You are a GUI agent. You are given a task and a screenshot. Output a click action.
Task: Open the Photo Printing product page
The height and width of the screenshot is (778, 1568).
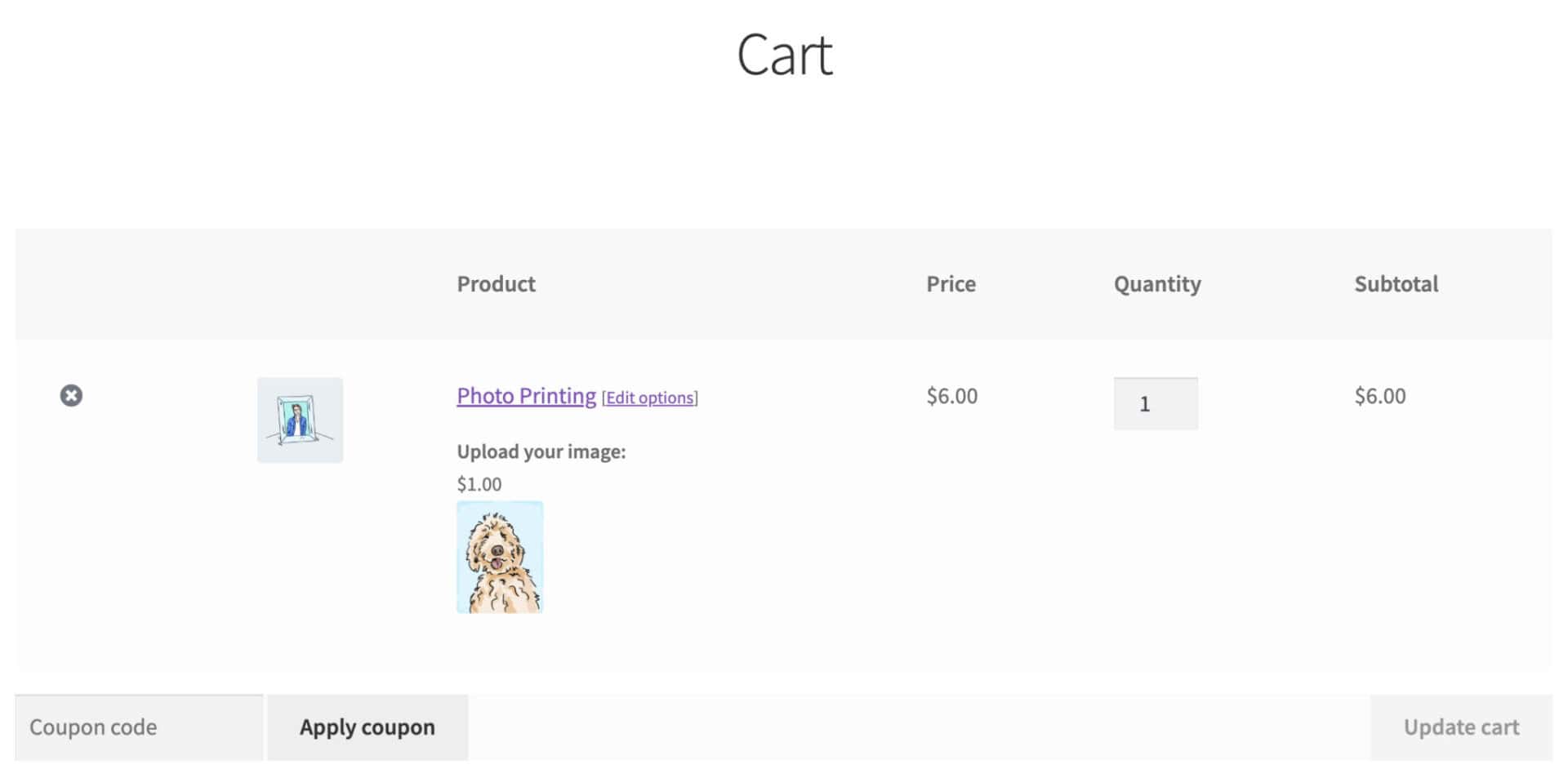coord(525,396)
